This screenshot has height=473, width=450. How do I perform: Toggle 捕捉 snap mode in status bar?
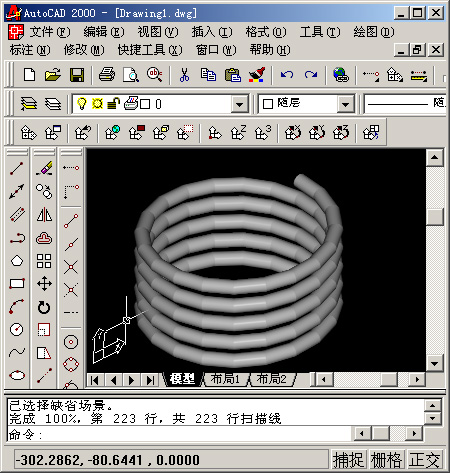(349, 460)
